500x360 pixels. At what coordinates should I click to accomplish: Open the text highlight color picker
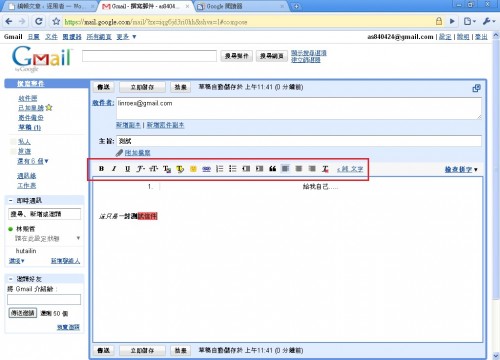[x=180, y=169]
